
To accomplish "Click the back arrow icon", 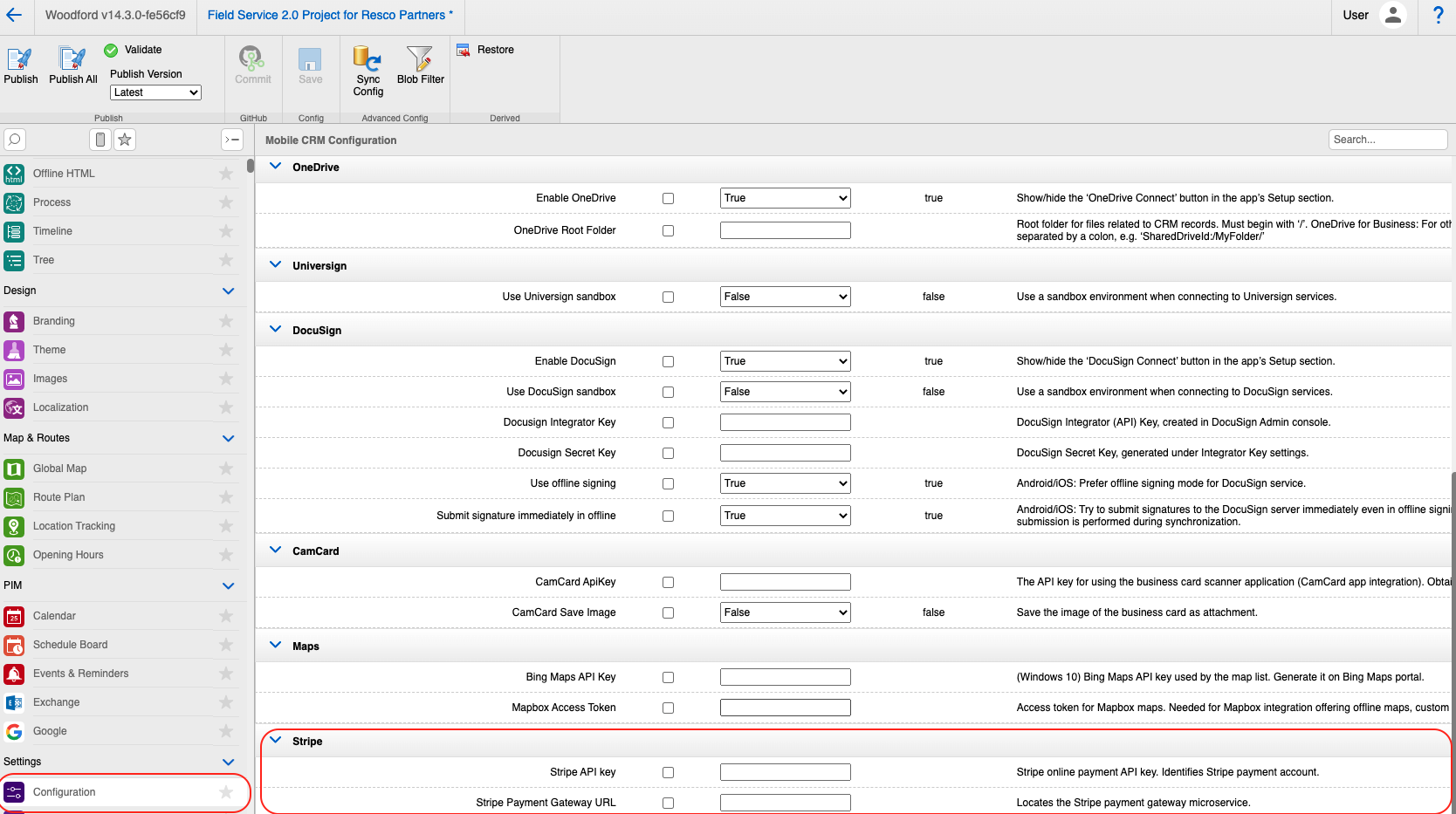I will point(15,15).
